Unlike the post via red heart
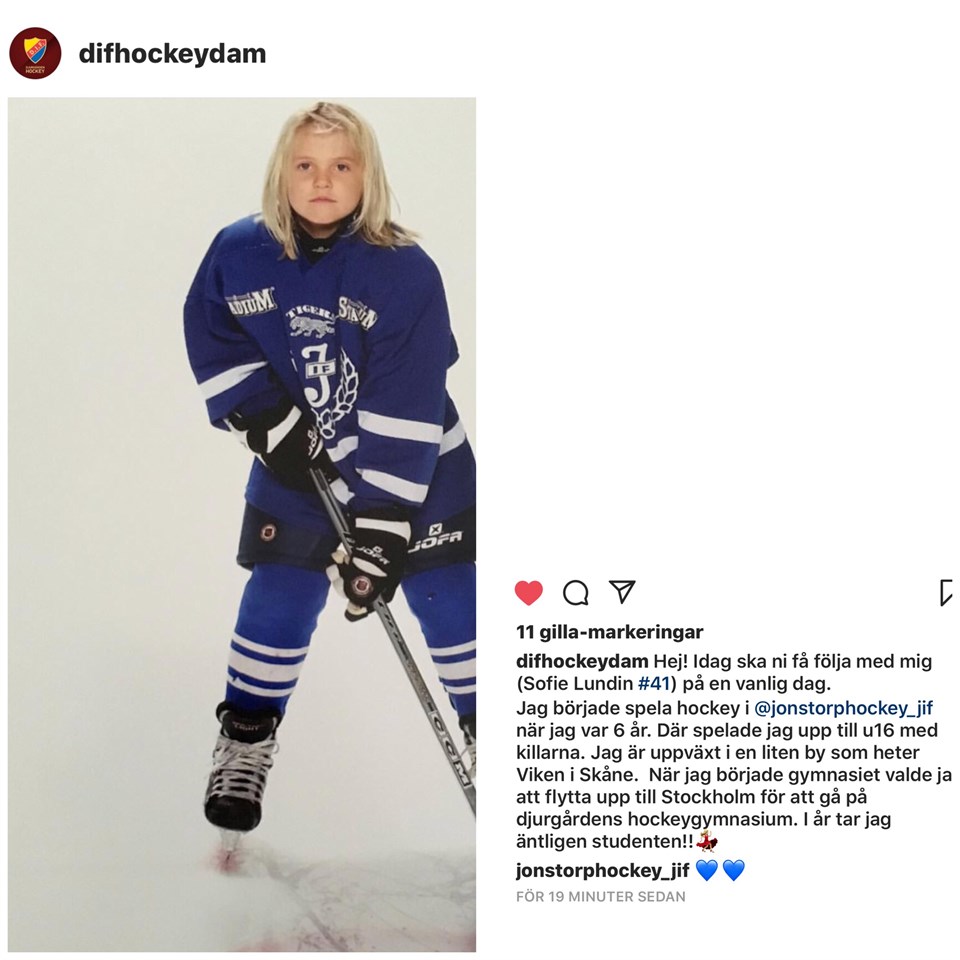The width and height of the screenshot is (960, 960). [x=528, y=593]
